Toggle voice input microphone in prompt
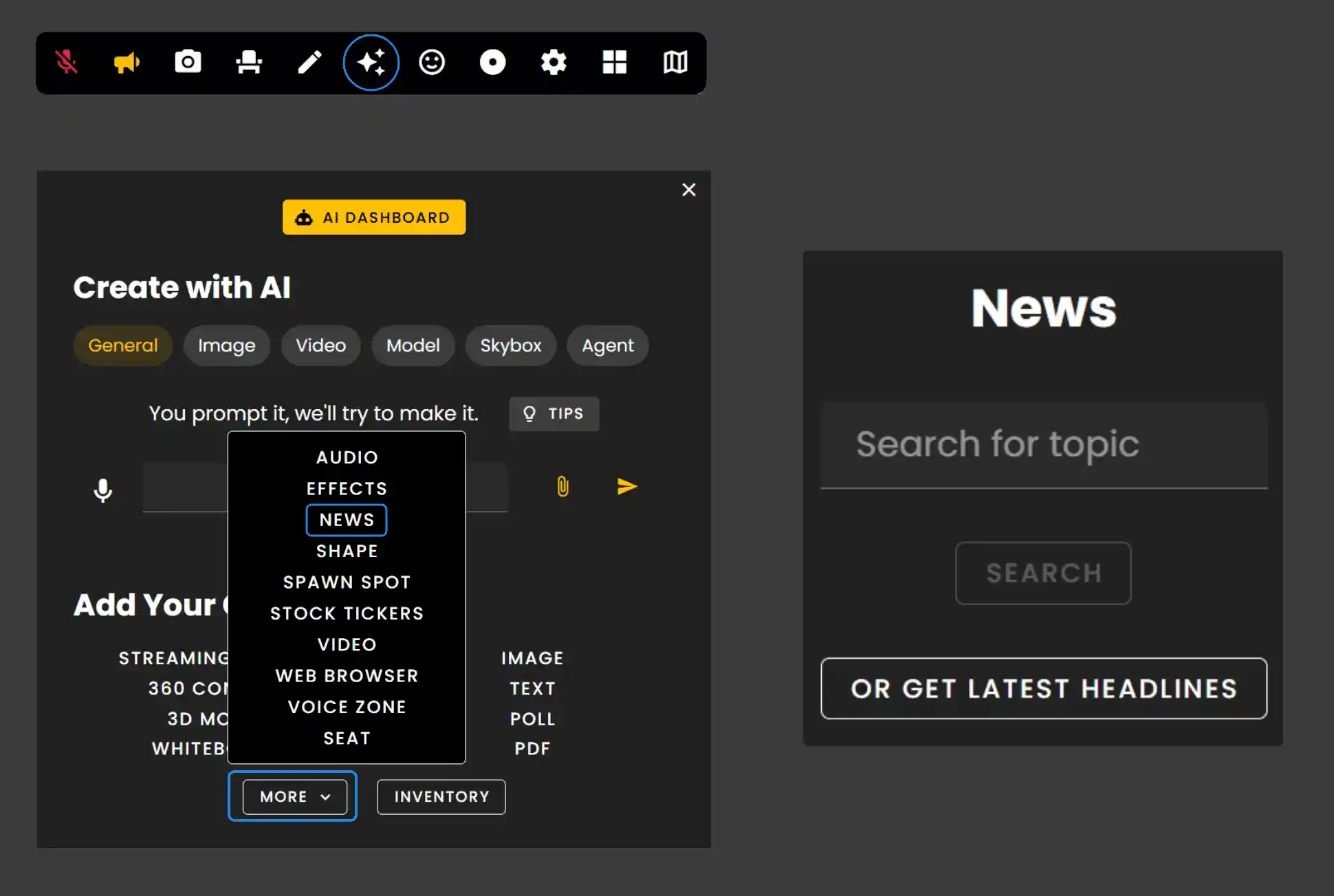This screenshot has width=1334, height=896. (103, 490)
